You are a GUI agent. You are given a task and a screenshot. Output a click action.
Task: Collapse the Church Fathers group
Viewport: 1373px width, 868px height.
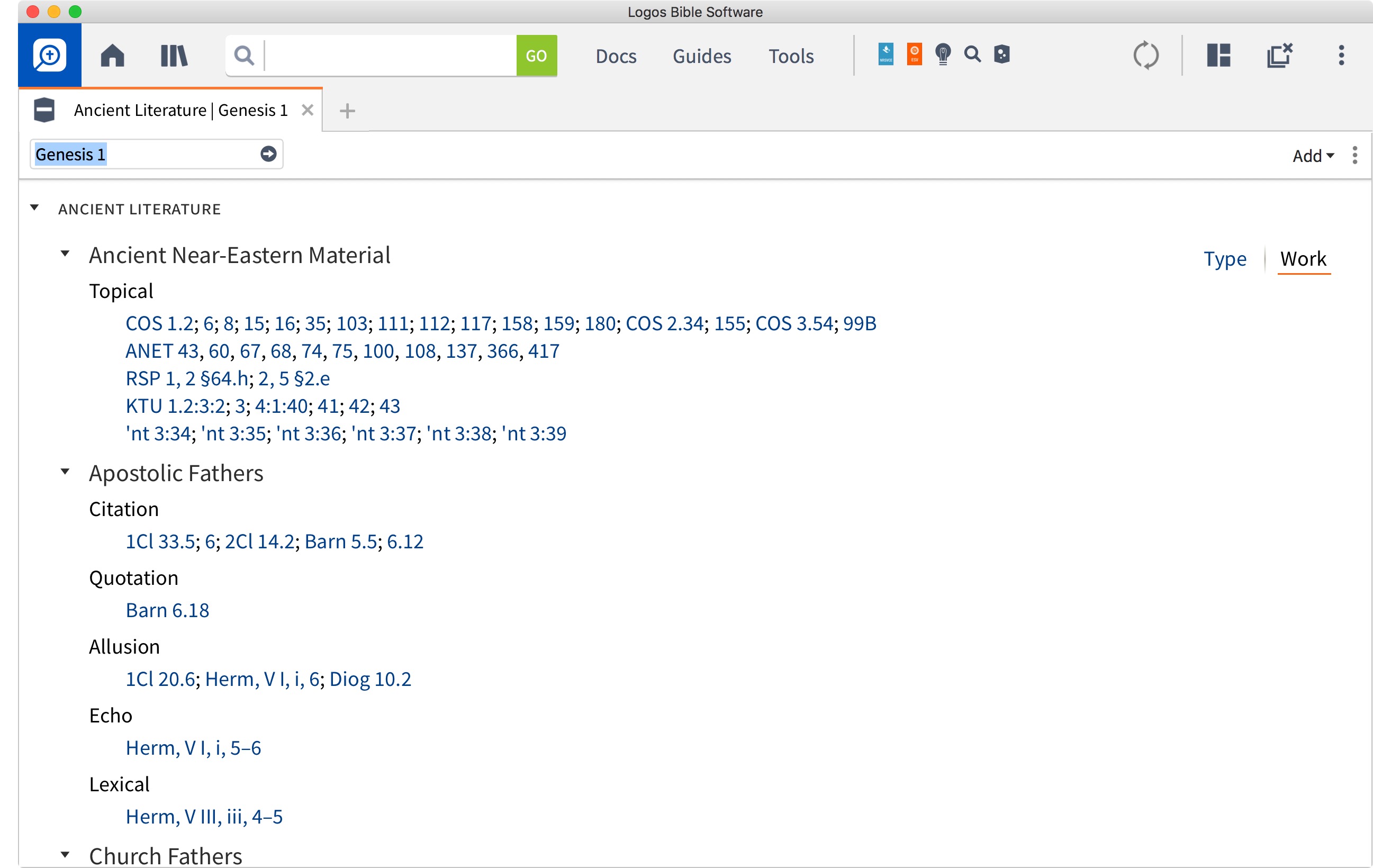click(65, 855)
